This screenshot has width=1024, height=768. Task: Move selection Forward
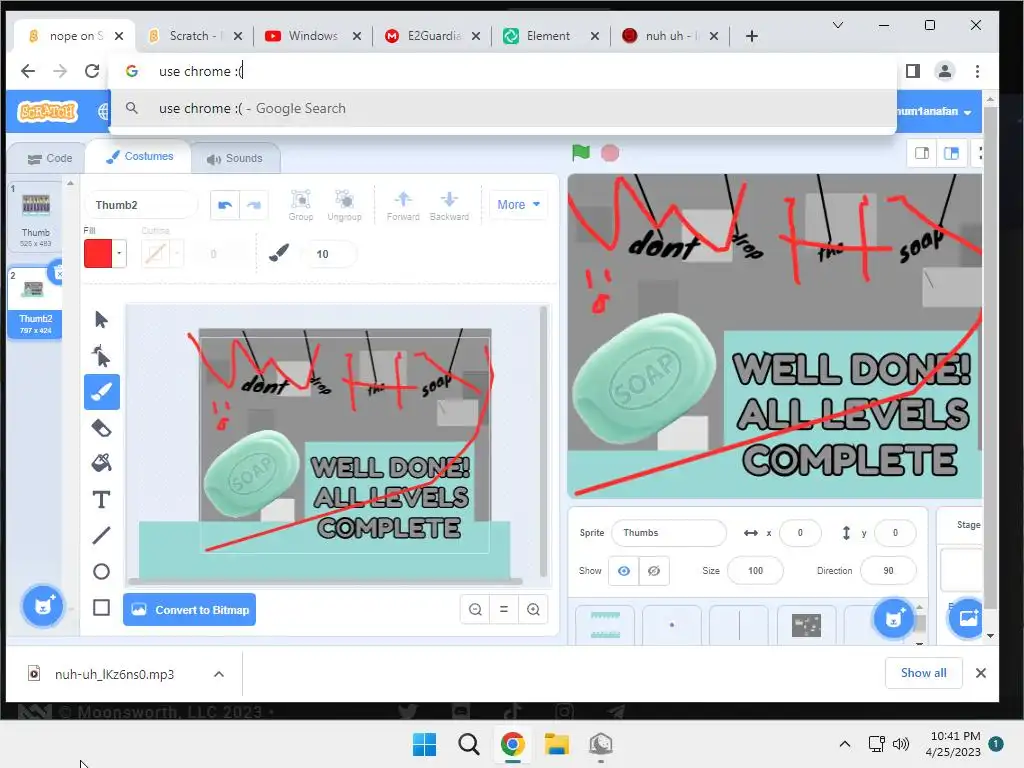point(403,205)
